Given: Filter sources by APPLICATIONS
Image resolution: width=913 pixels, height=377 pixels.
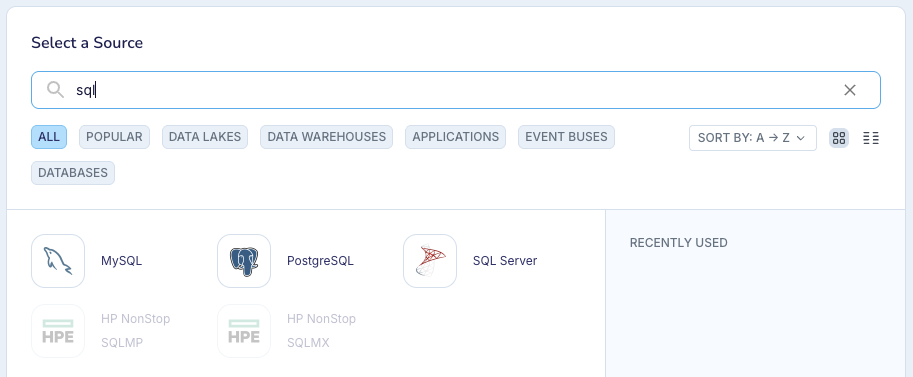Looking at the screenshot, I should (456, 137).
